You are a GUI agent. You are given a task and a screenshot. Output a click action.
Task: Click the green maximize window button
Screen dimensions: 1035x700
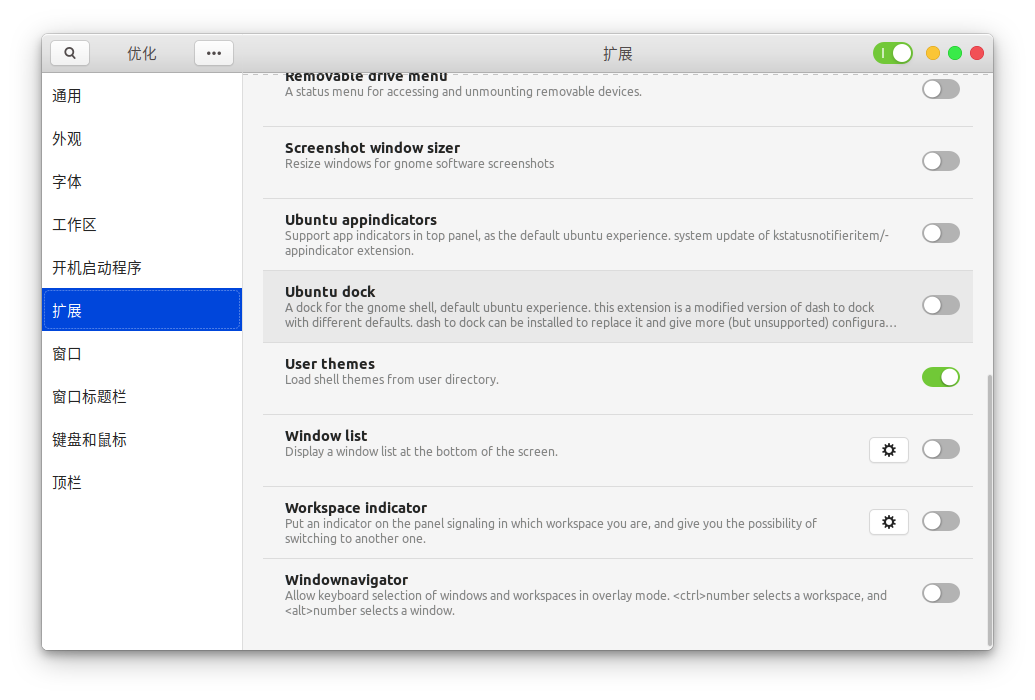coord(954,53)
